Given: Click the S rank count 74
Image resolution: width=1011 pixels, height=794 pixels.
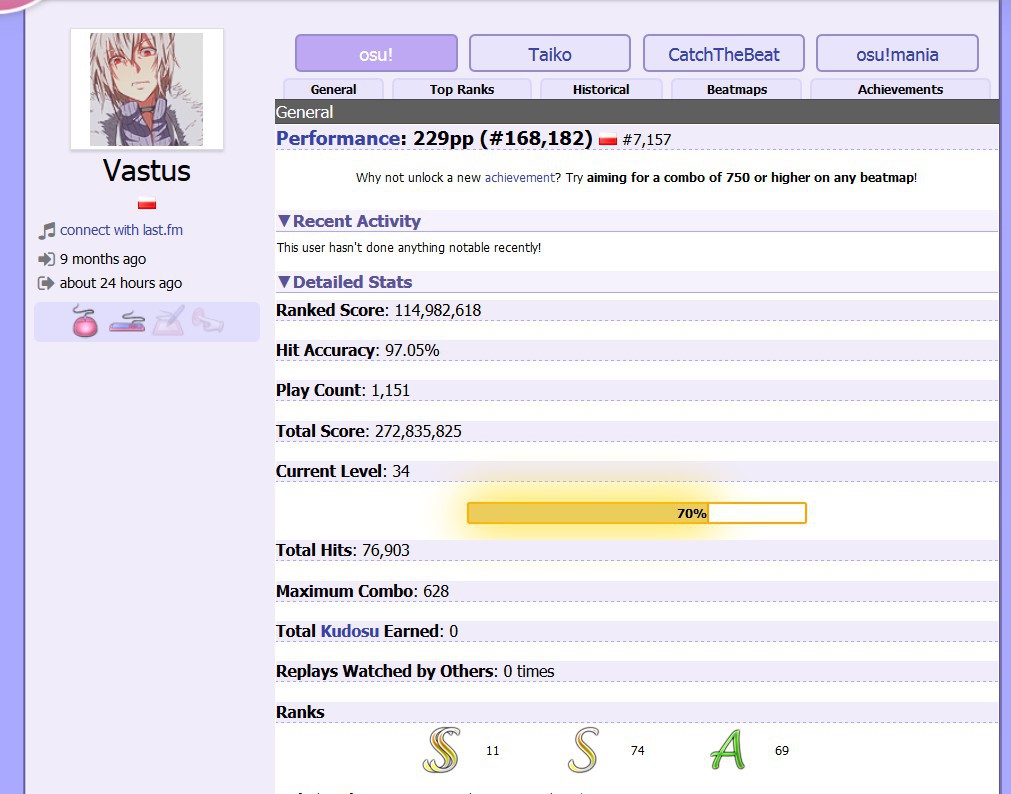Looking at the screenshot, I should coord(637,750).
